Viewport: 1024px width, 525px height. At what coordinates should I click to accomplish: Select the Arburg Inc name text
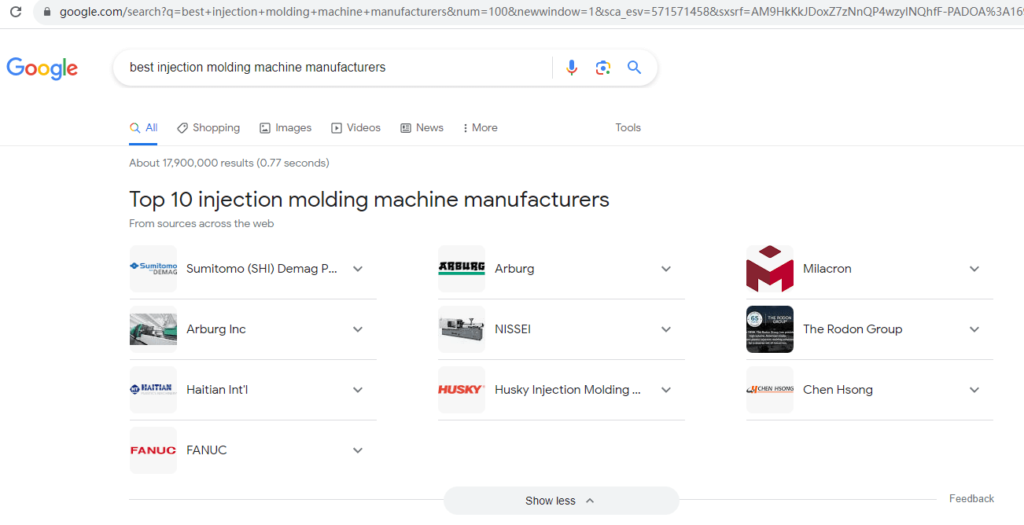(x=216, y=329)
